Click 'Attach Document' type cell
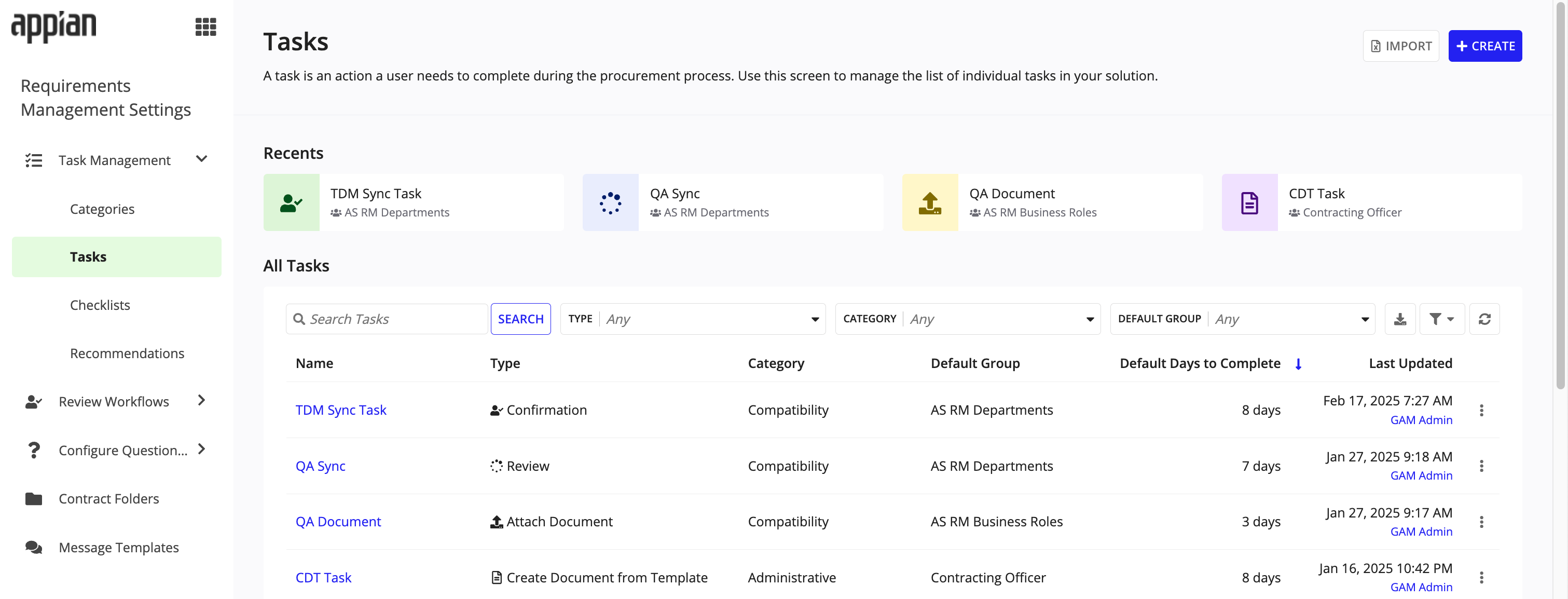 (552, 522)
